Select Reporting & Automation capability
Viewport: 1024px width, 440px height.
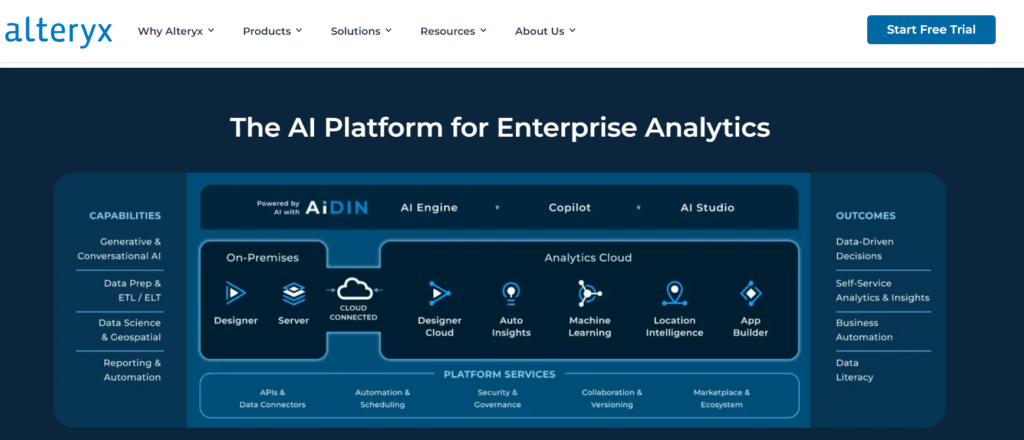132,370
